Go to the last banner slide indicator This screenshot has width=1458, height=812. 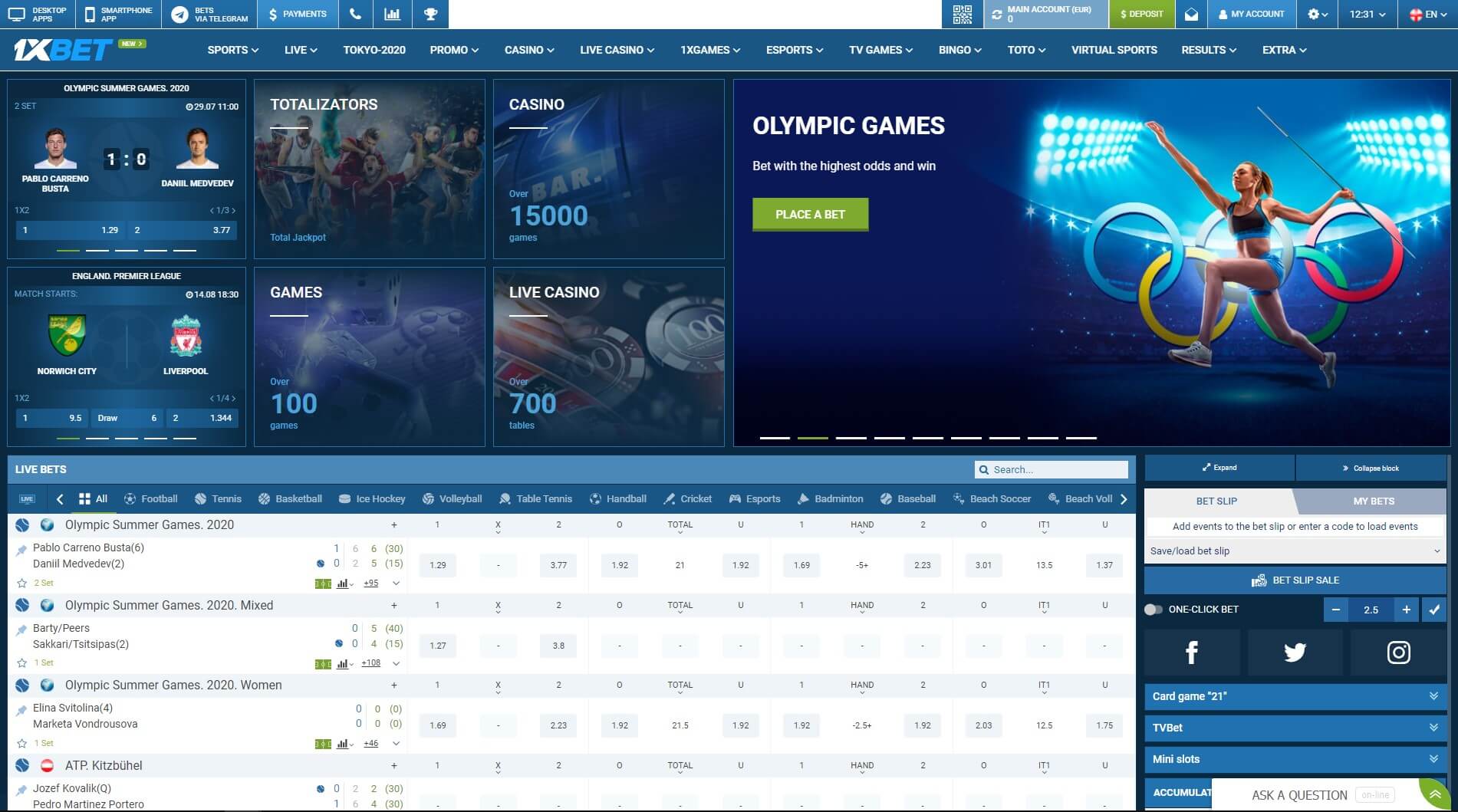click(1081, 438)
